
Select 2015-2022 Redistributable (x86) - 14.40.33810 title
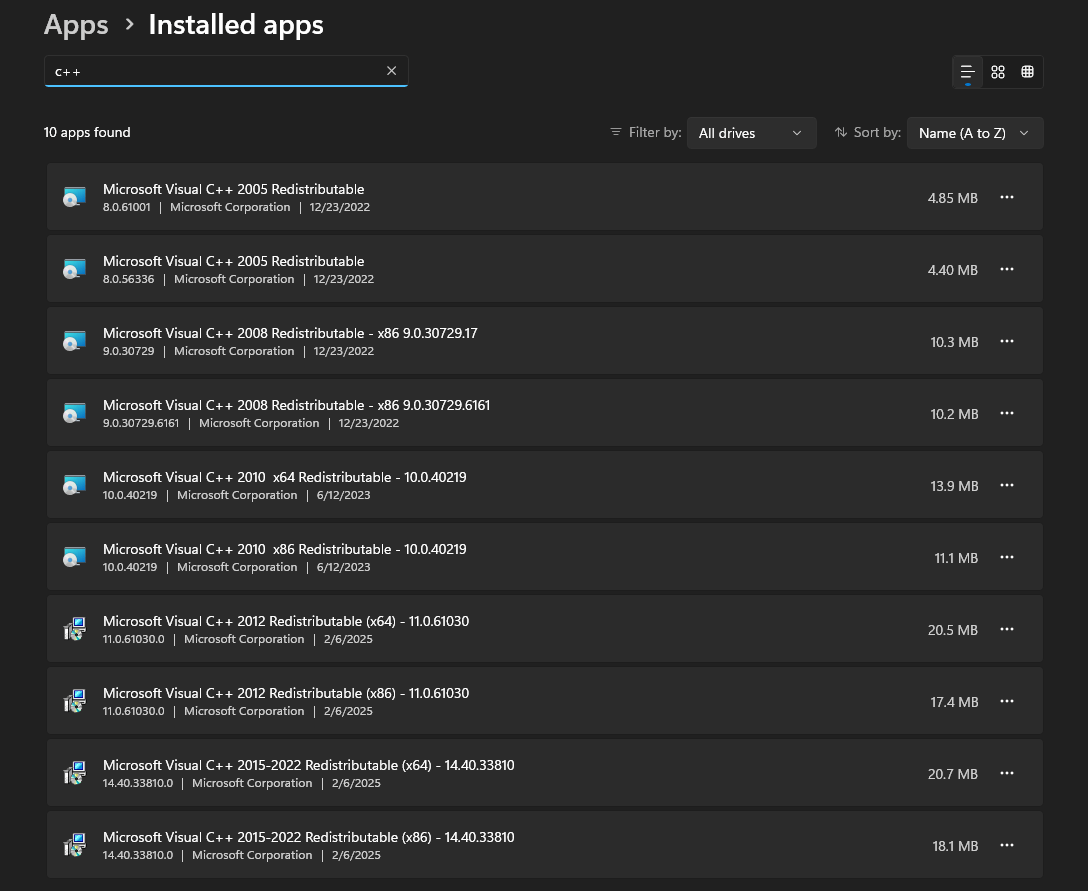point(309,838)
